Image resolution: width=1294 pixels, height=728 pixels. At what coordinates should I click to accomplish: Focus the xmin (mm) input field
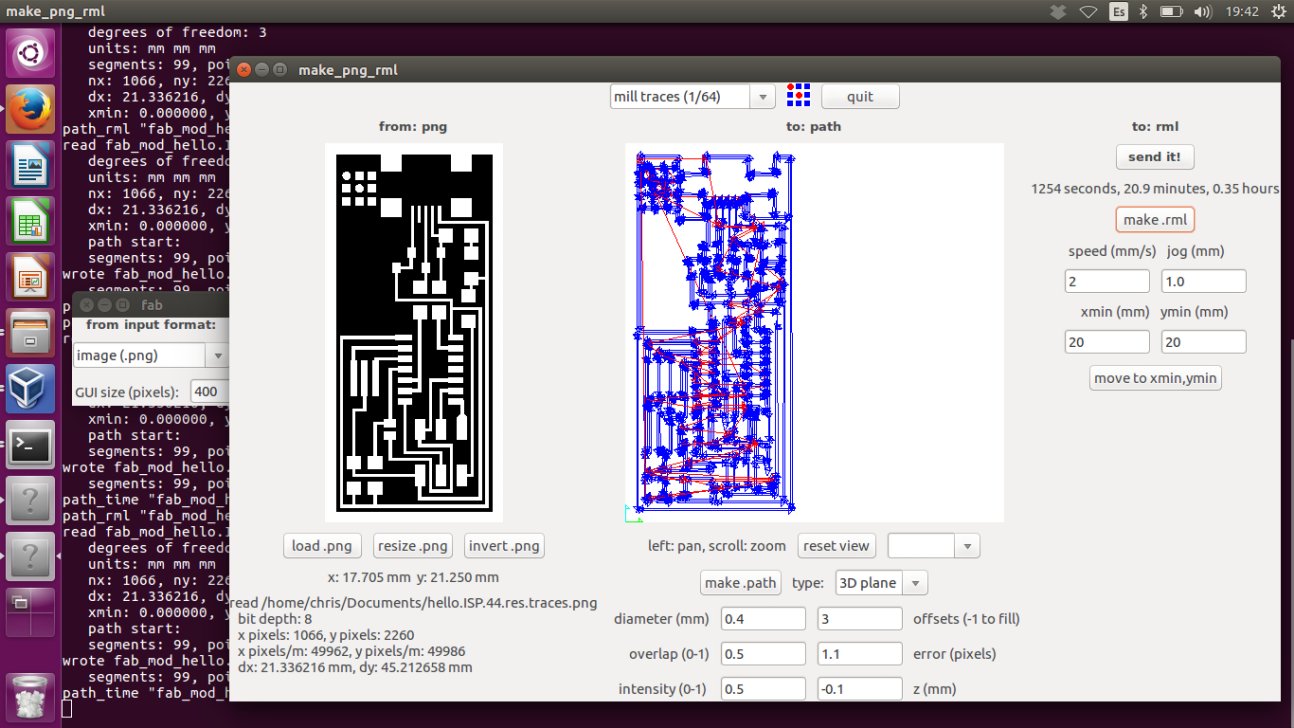1107,341
